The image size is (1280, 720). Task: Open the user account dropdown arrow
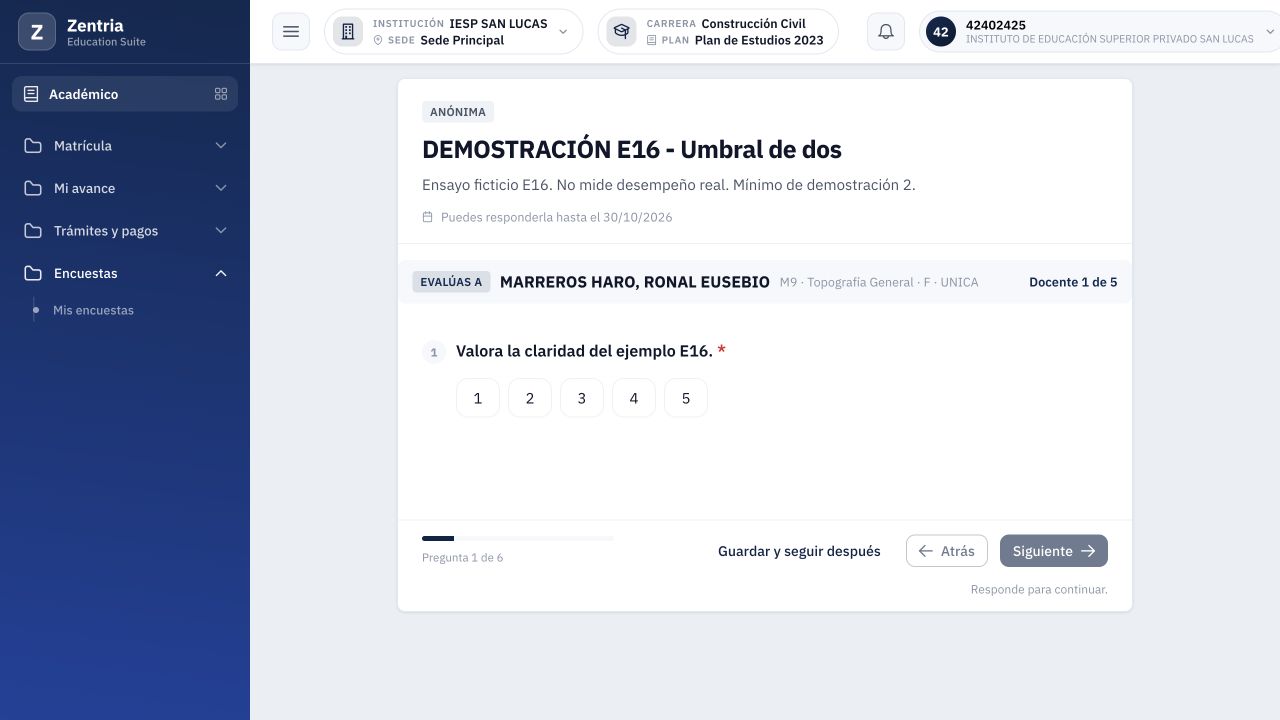point(1271,32)
